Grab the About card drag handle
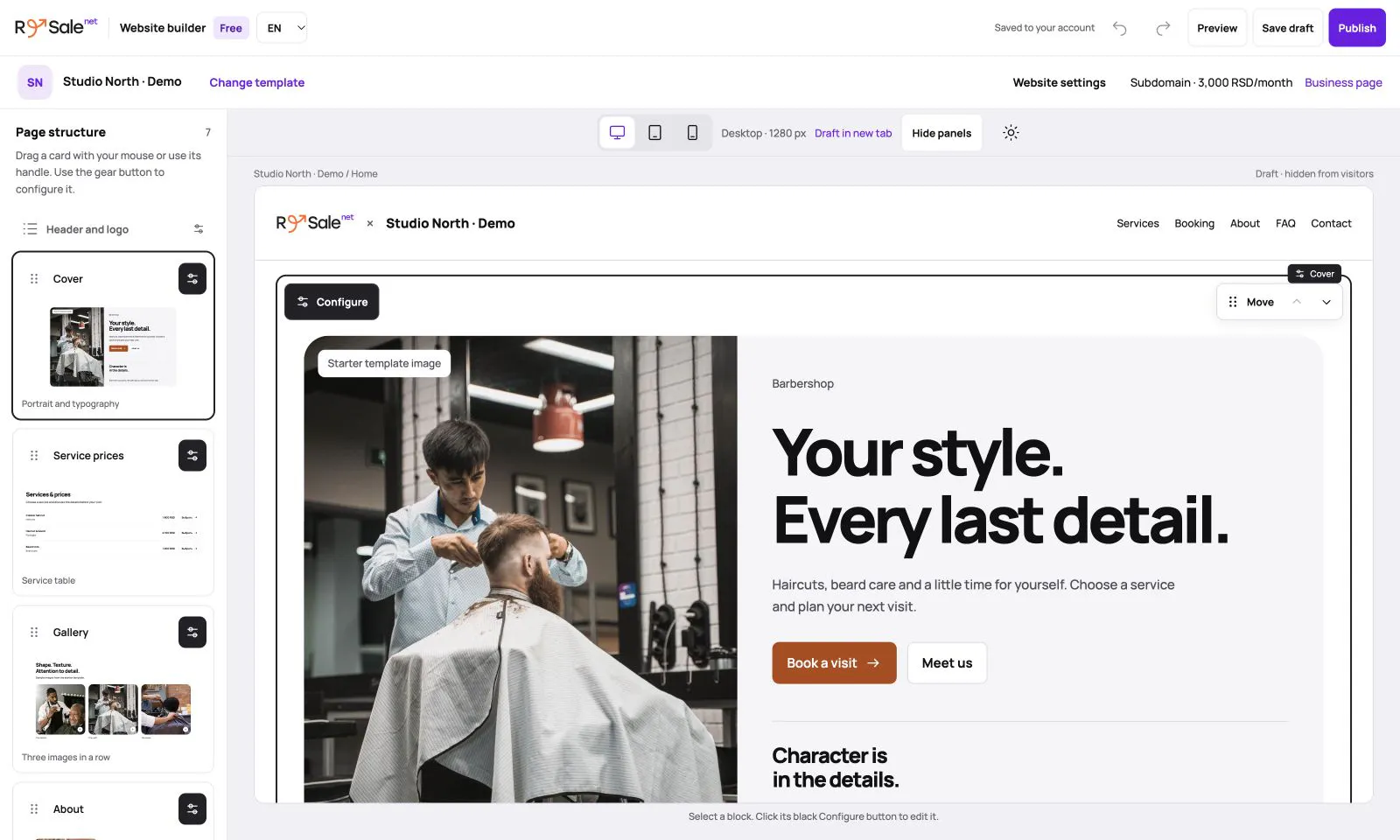Screen dimensions: 1400x840 click(34, 809)
